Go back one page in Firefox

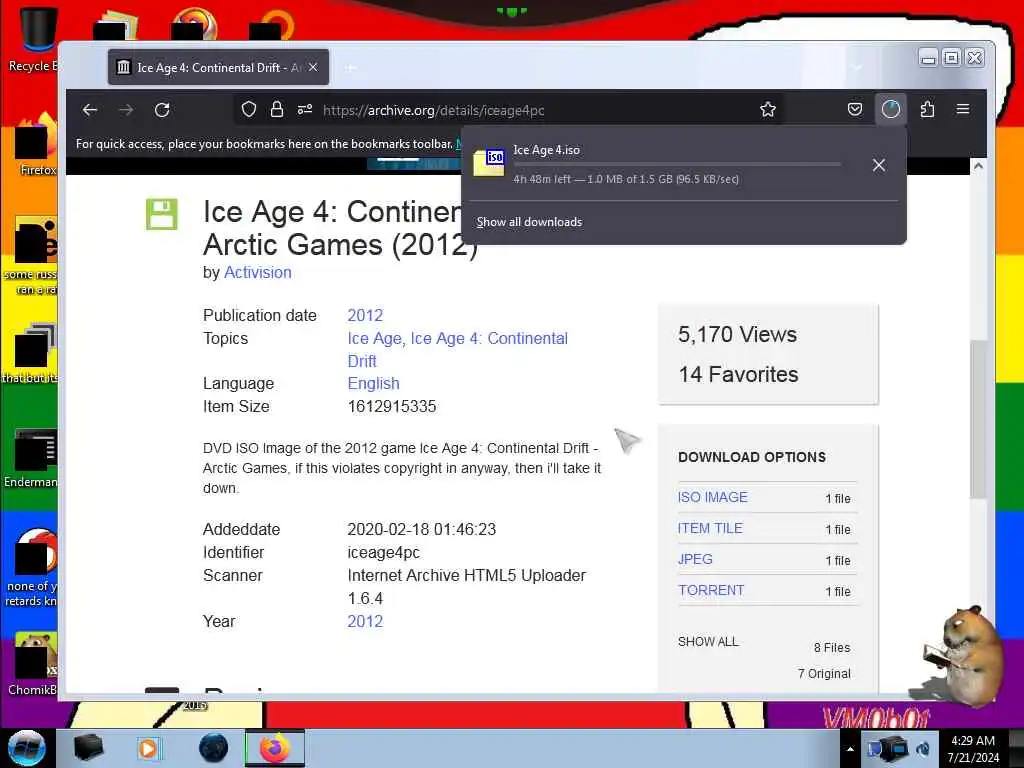pos(90,110)
